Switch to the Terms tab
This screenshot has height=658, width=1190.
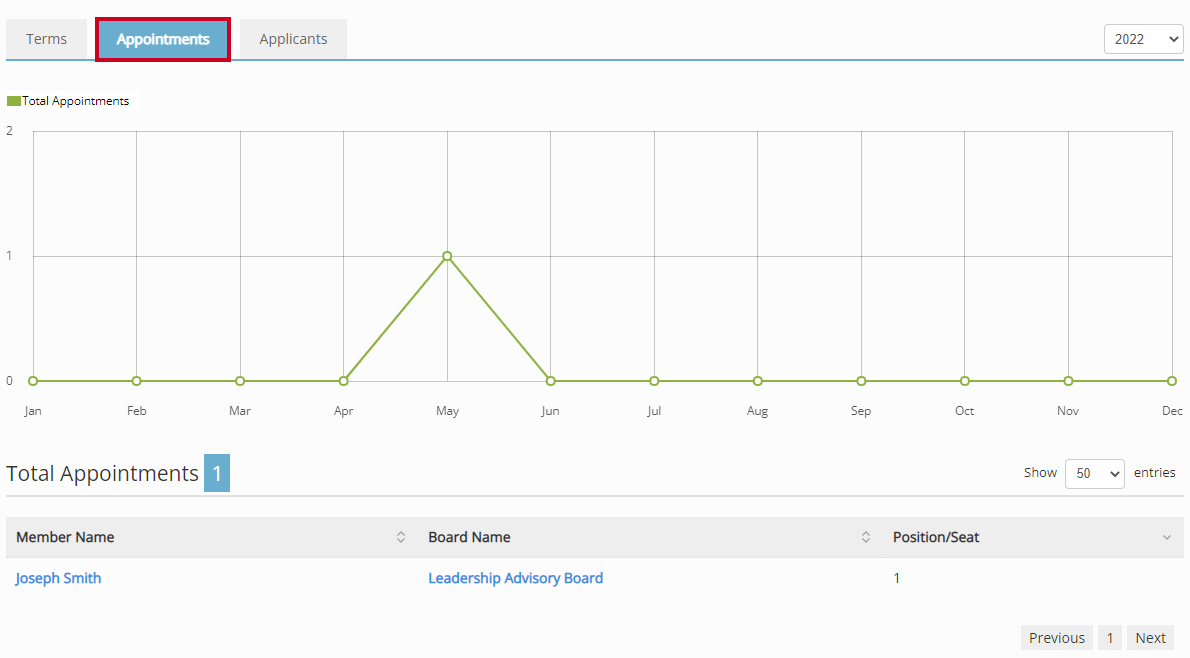[46, 39]
